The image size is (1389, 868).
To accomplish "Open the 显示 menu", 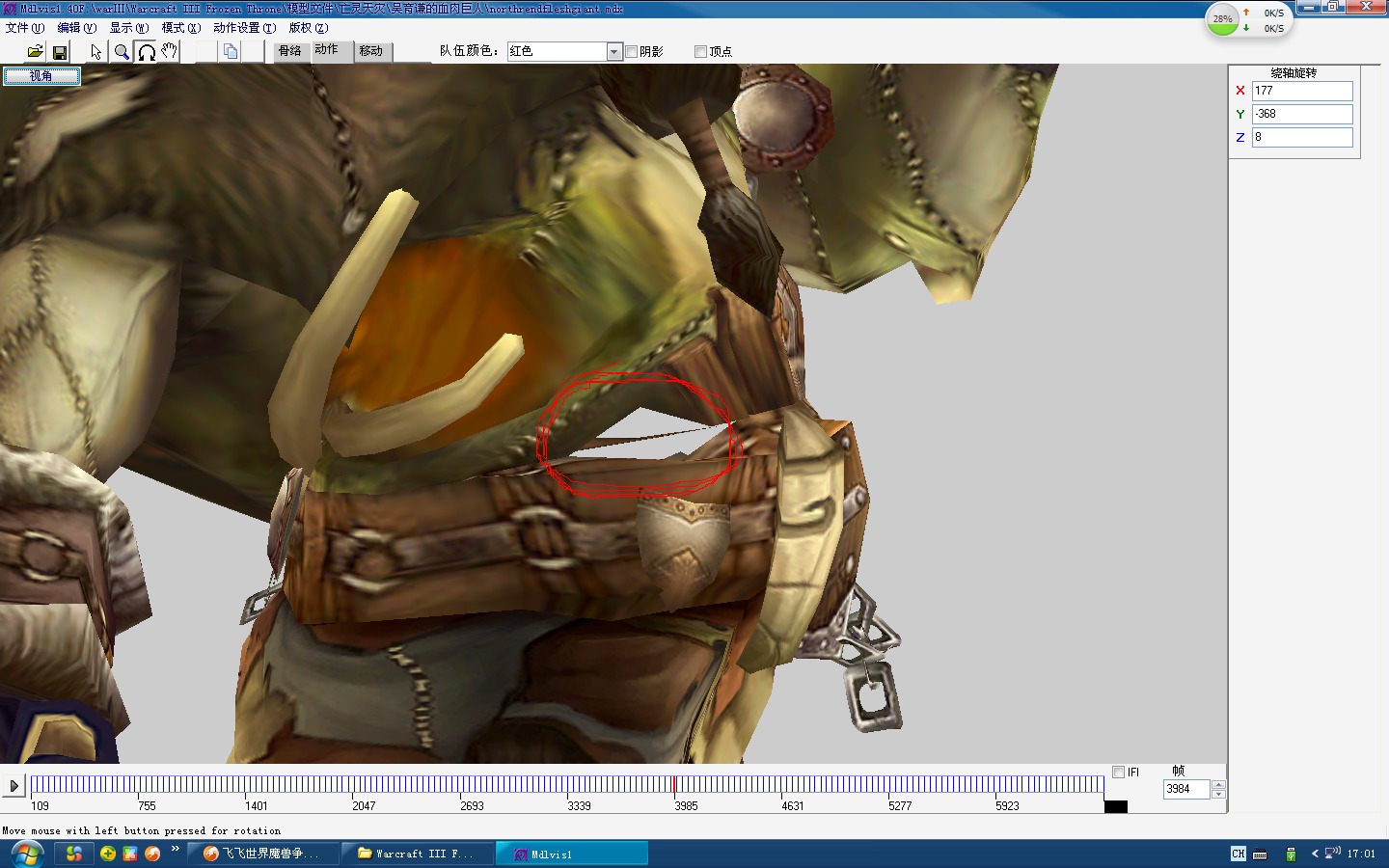I will point(128,28).
